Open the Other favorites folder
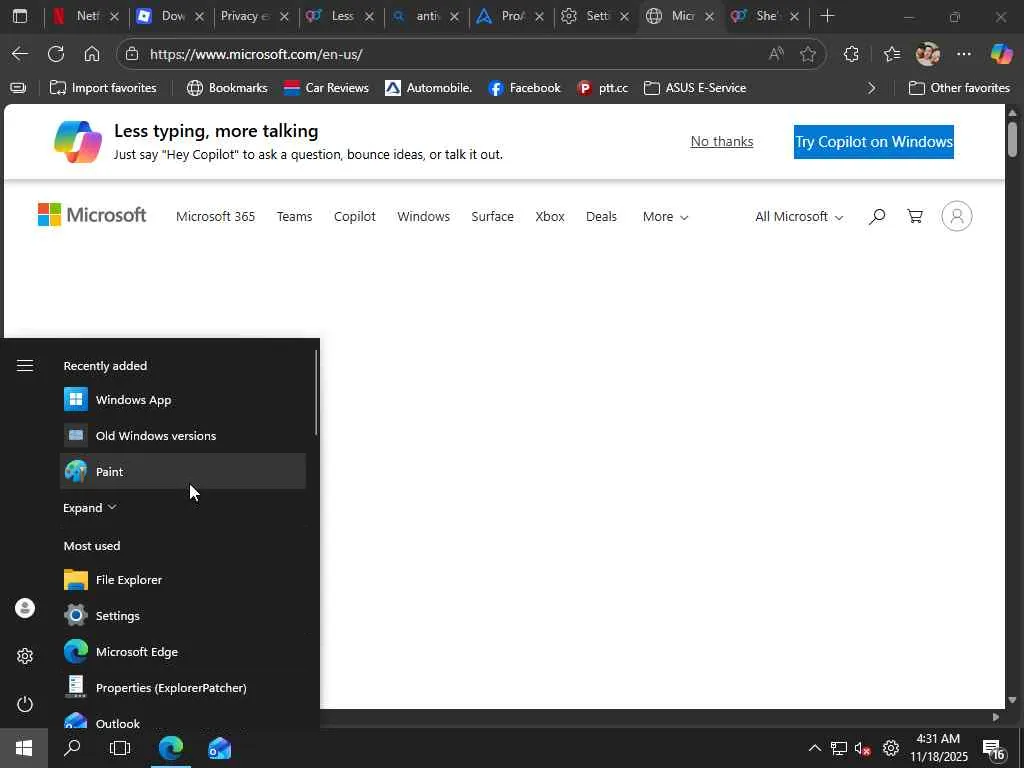Screen dimensions: 1024x768 959,88
